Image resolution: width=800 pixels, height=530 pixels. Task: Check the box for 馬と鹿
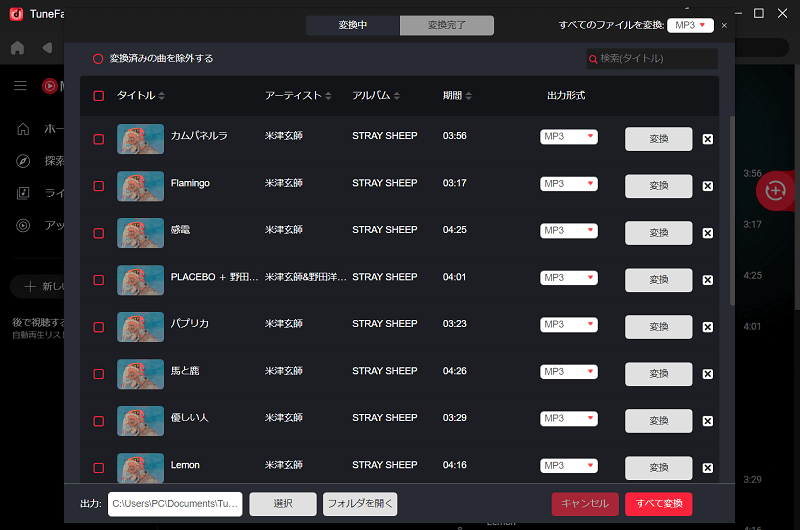[98, 374]
